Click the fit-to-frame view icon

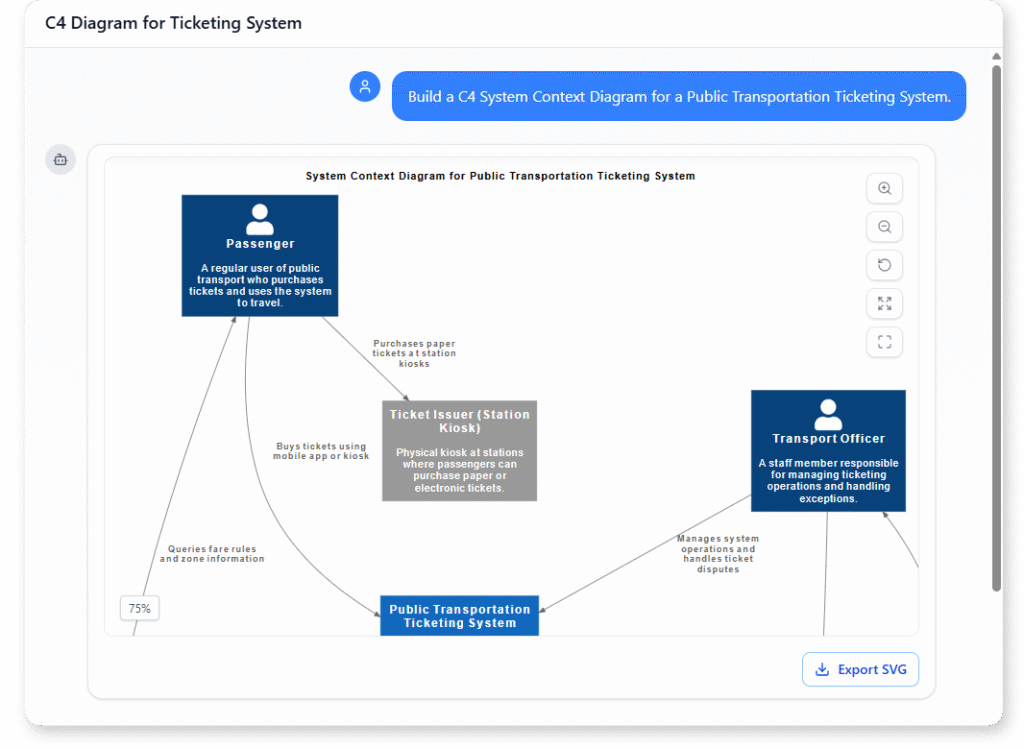884,341
